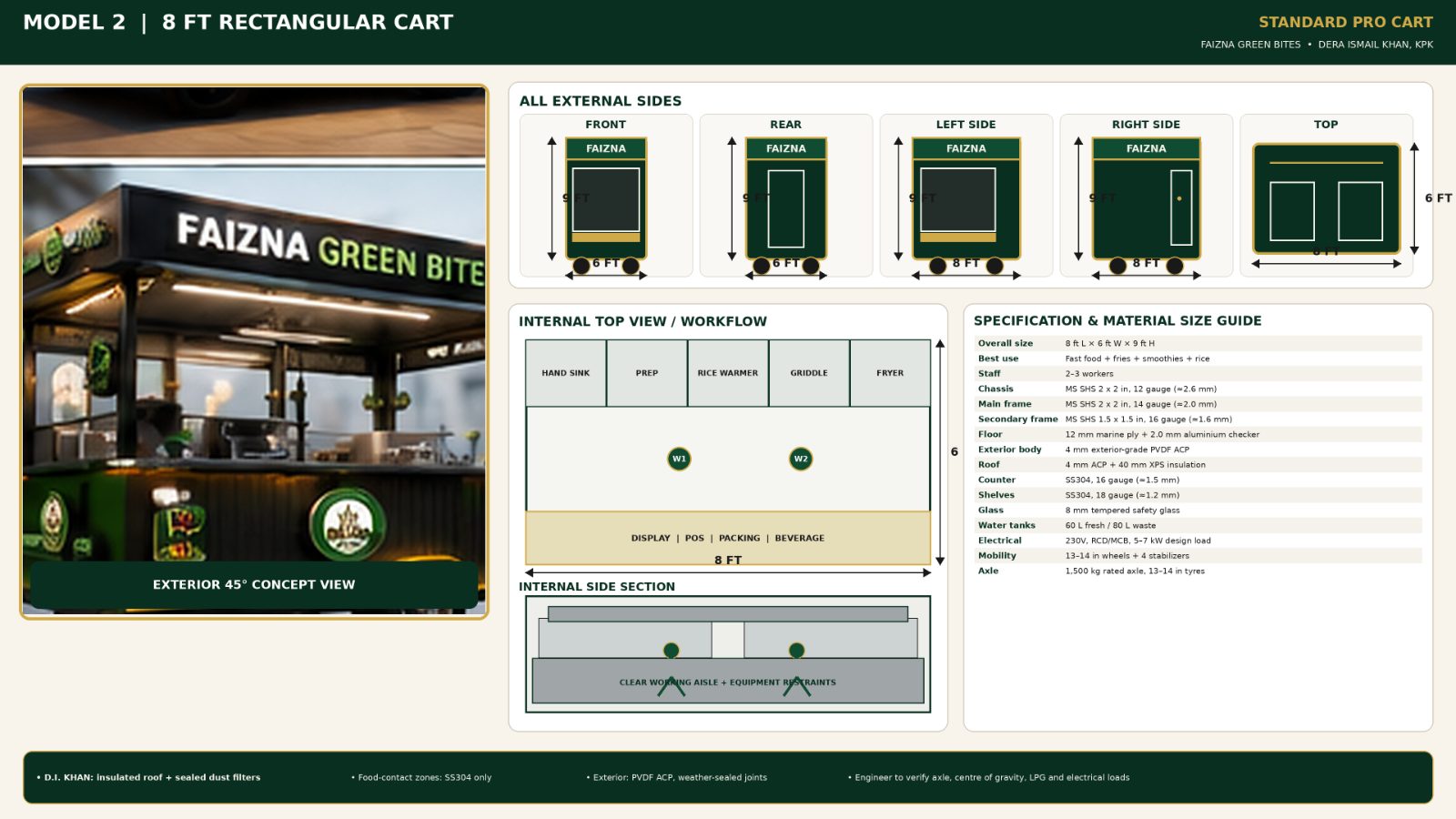Click the 'INTERNAL TOP VIEW / WORKFLOW' heading
1456x819 pixels.
click(x=642, y=321)
